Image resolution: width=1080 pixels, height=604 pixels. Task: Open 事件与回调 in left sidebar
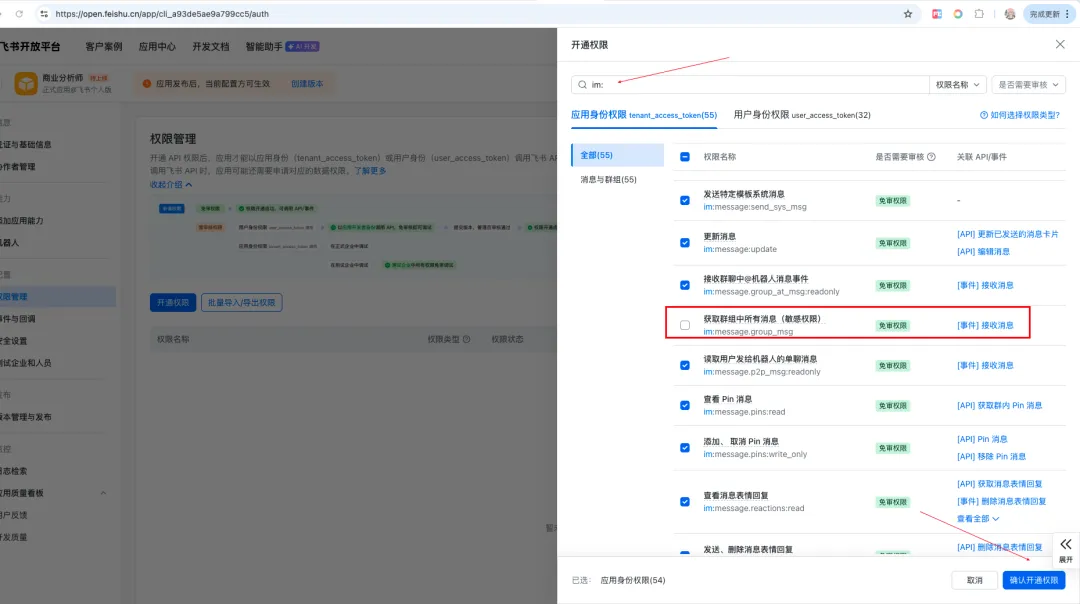[17, 319]
